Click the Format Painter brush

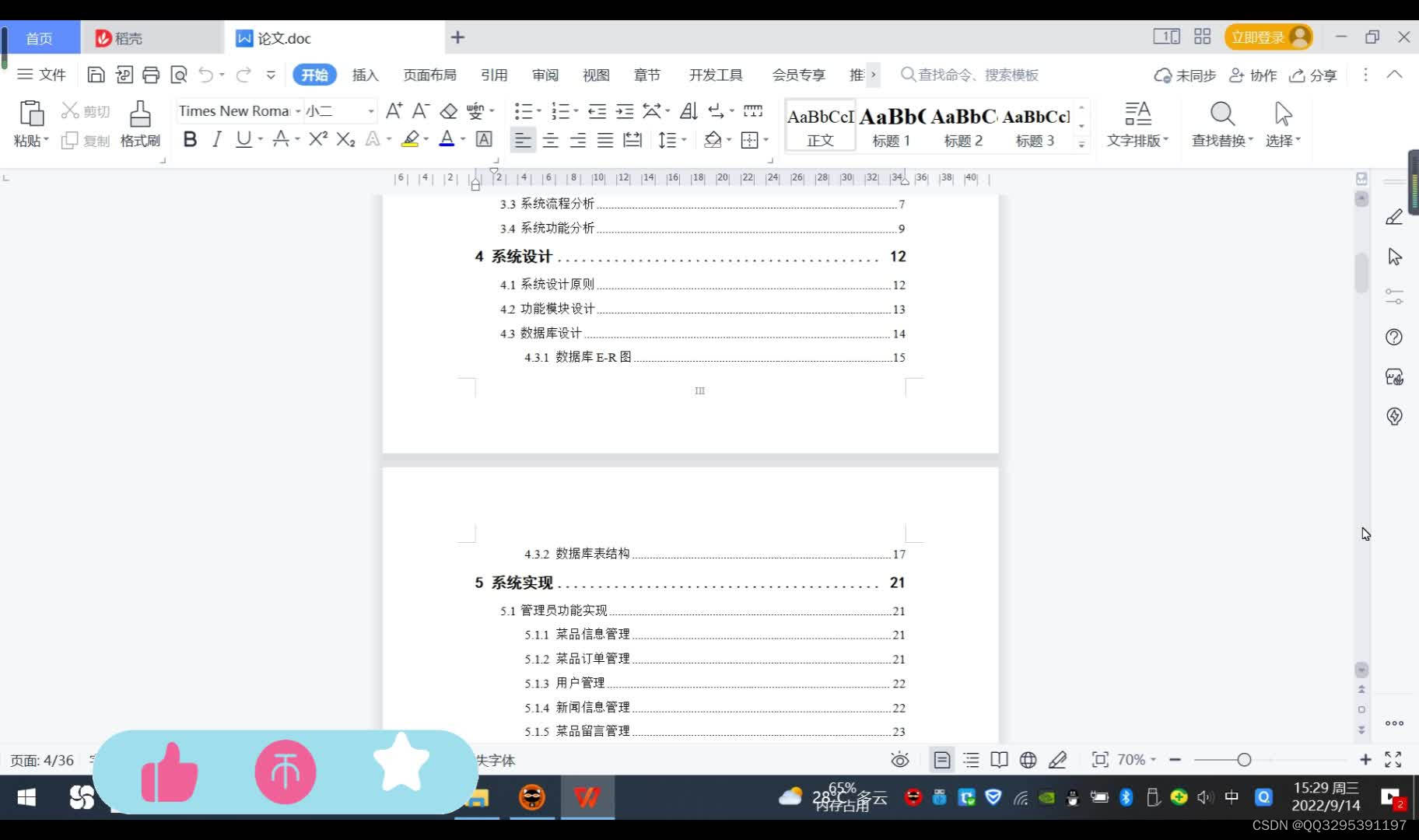pos(140,124)
